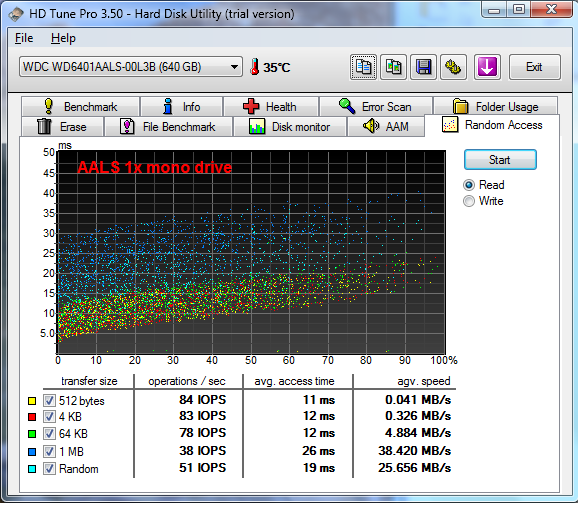Uncheck the Random transfer size checkbox
The image size is (578, 505).
click(49, 469)
